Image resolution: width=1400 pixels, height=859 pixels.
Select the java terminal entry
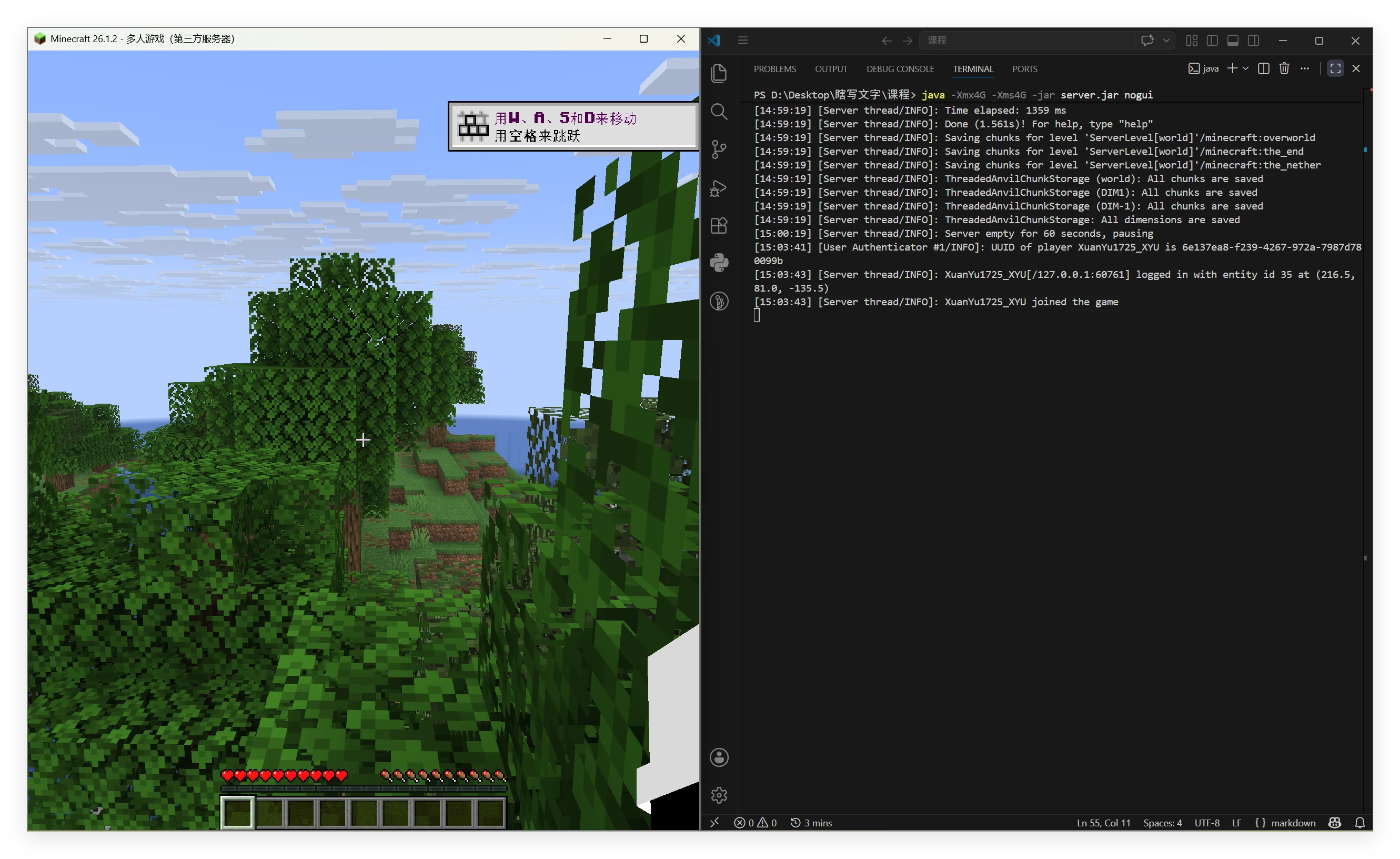(1203, 68)
